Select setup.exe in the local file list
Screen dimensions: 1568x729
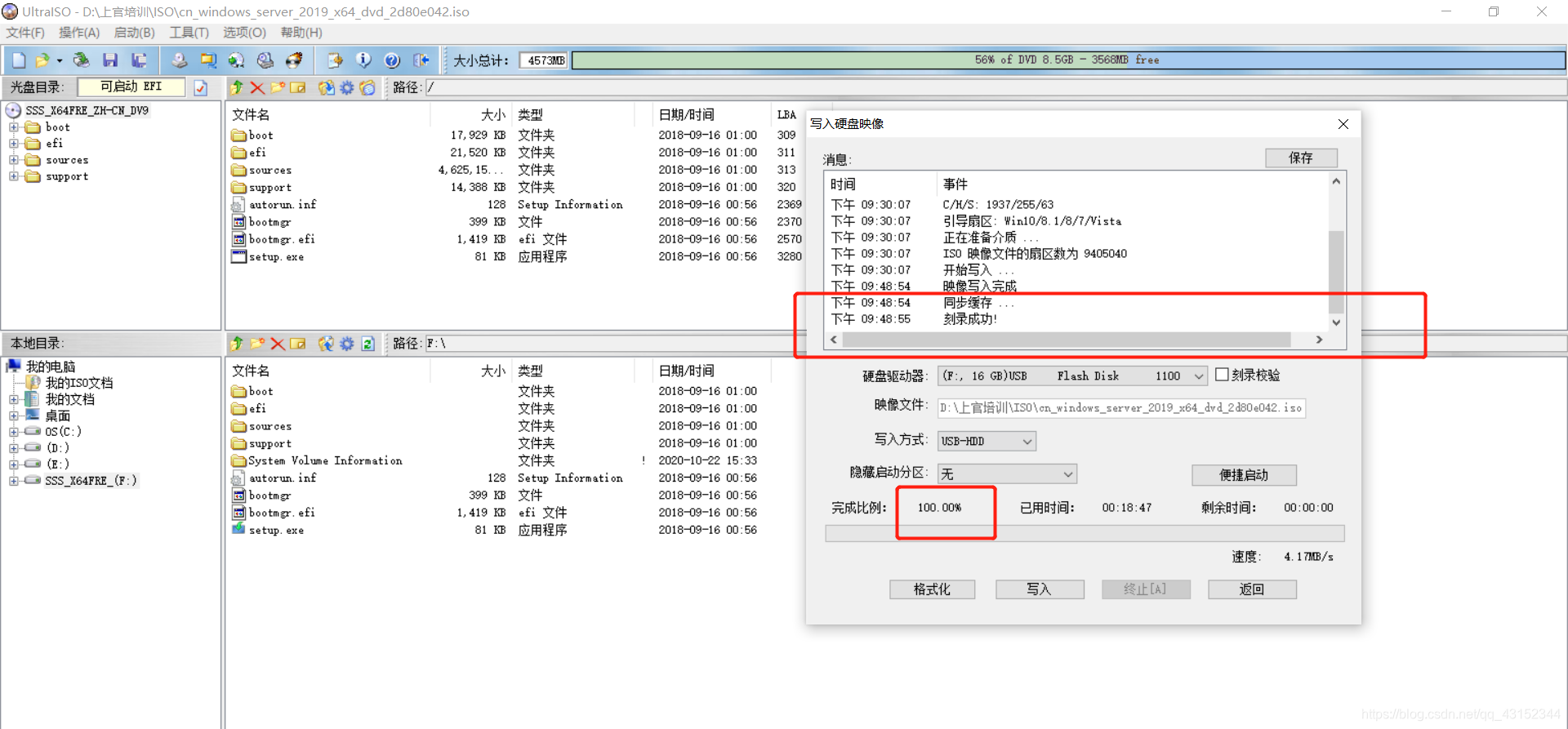point(276,531)
